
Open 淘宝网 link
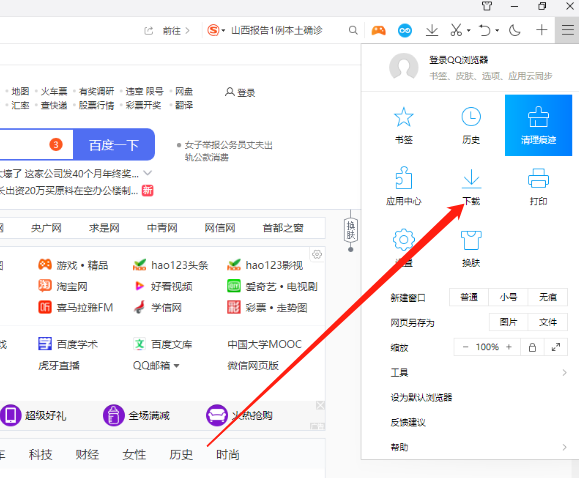[x=63, y=286]
